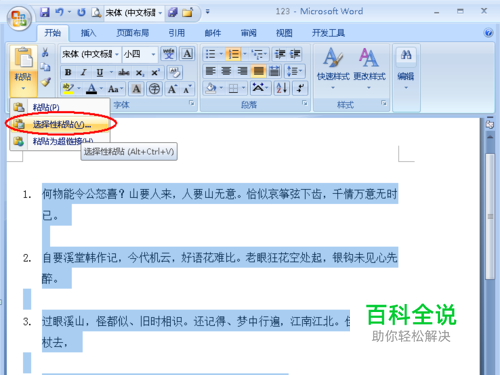This screenshot has width=500, height=375.
Task: Apply character border icon
Action: tap(187, 54)
